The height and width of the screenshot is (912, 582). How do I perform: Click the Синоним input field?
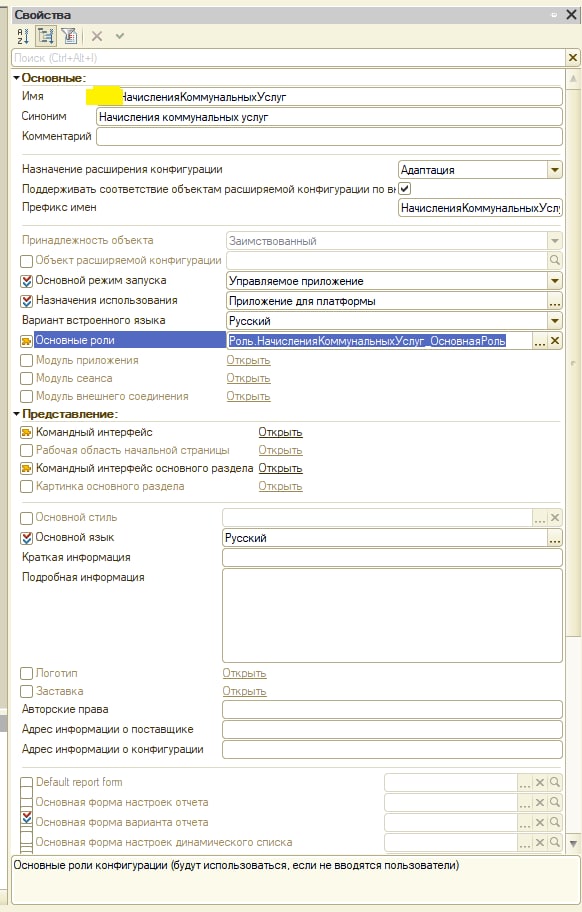[x=329, y=117]
